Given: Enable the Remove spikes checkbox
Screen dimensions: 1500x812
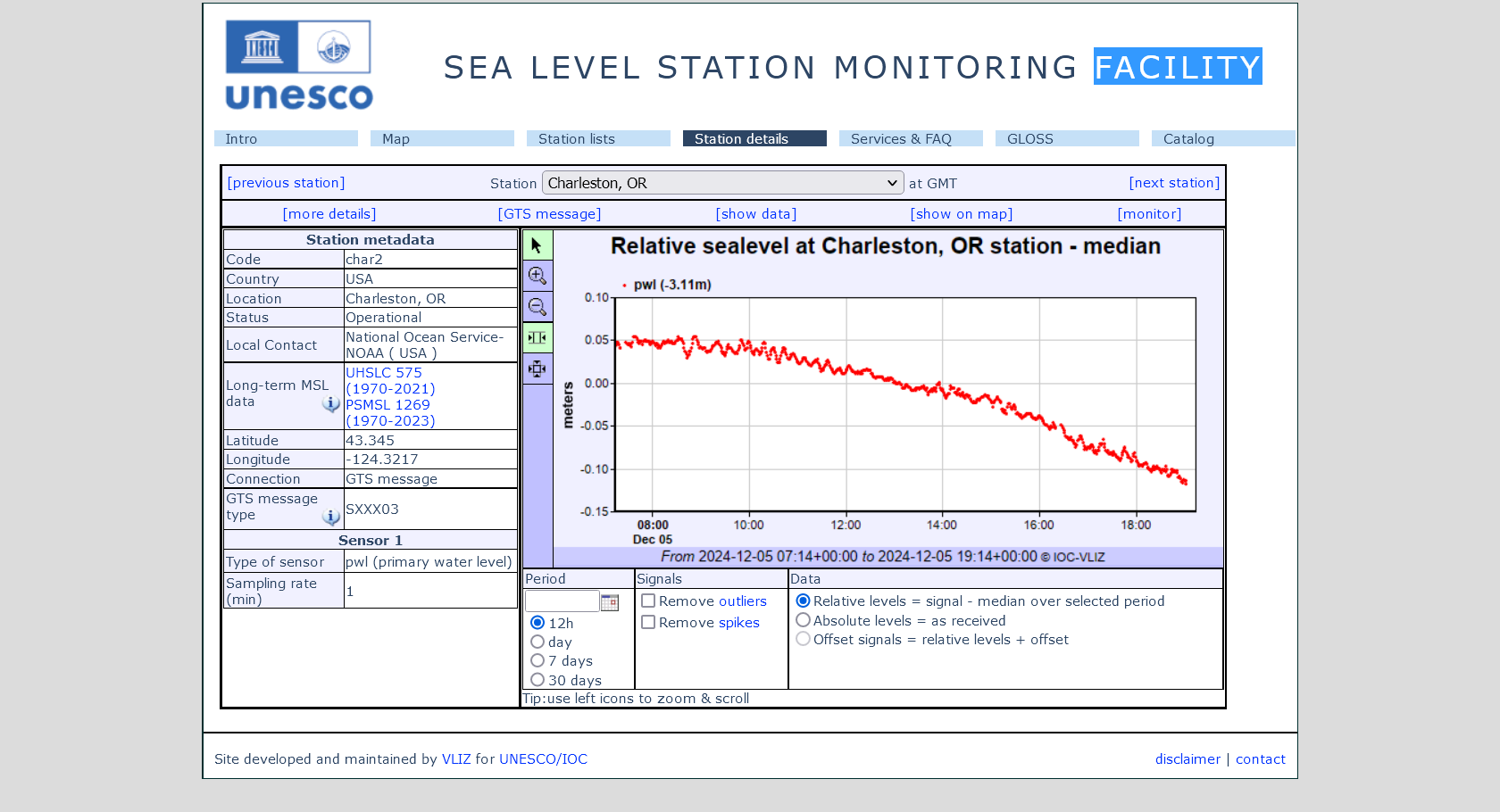Looking at the screenshot, I should [648, 623].
